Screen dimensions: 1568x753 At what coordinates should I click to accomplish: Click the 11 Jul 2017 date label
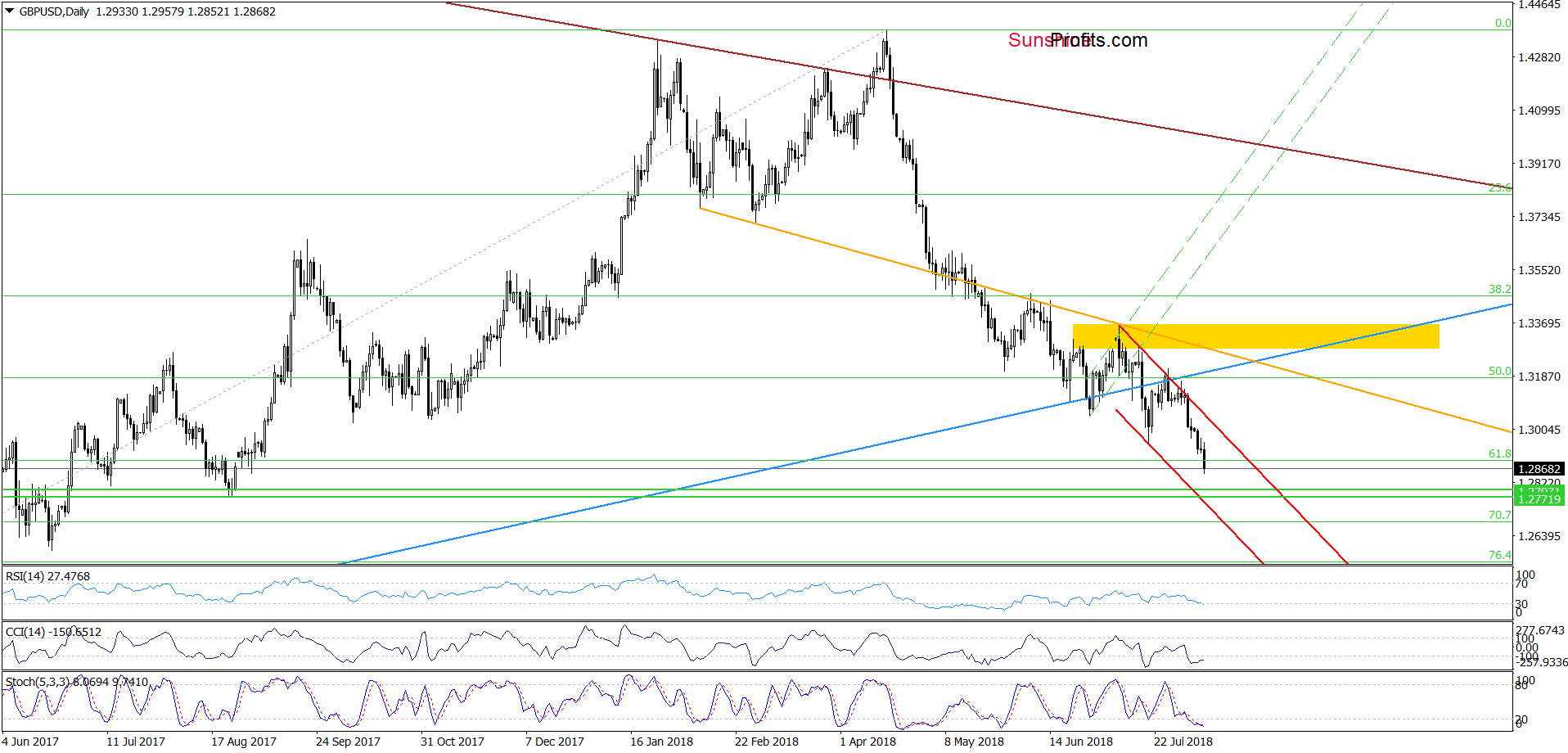(136, 742)
